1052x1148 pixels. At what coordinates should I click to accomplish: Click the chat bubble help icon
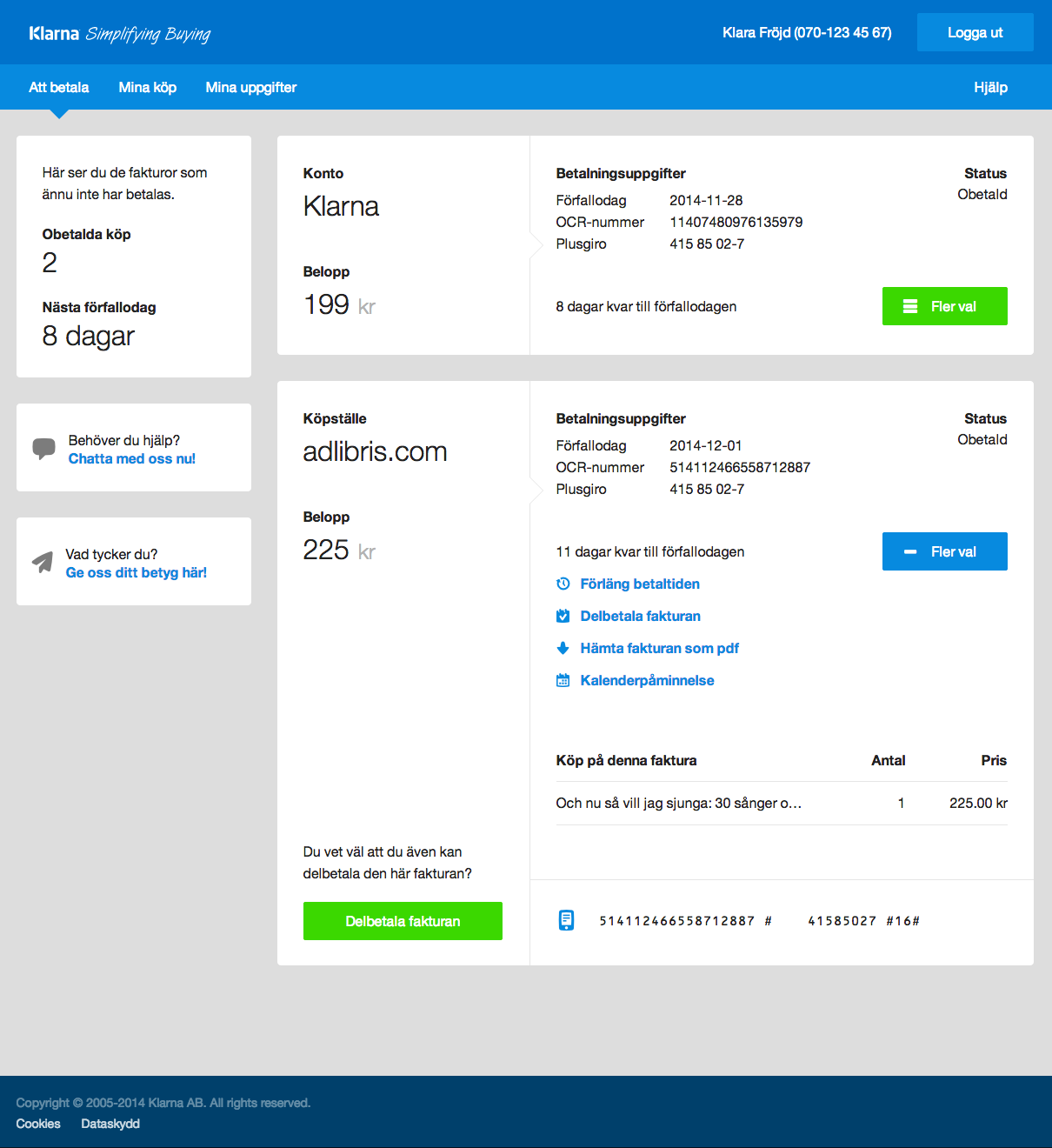43,449
